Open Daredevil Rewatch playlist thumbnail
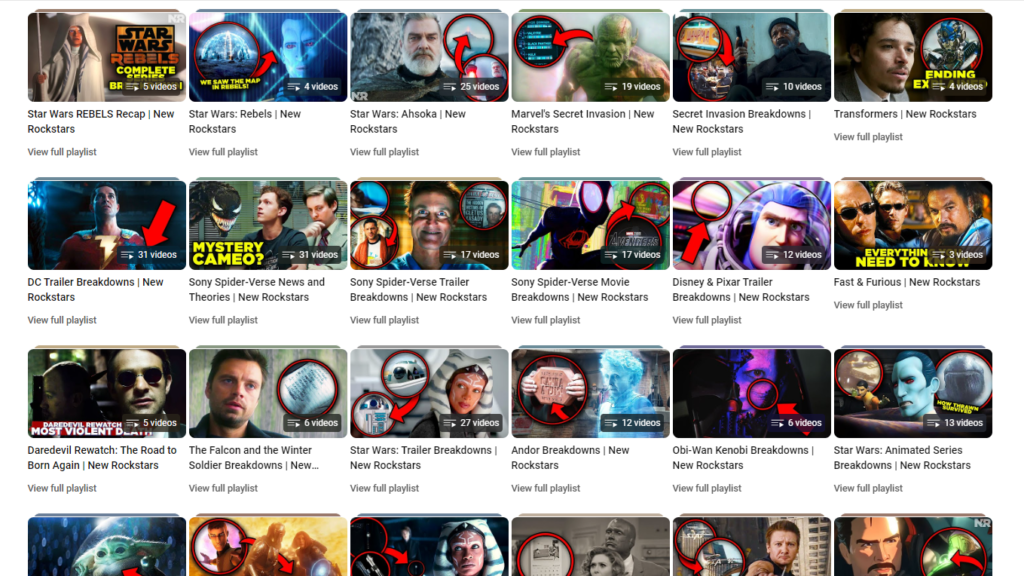Viewport: 1024px width, 576px height. [106, 393]
